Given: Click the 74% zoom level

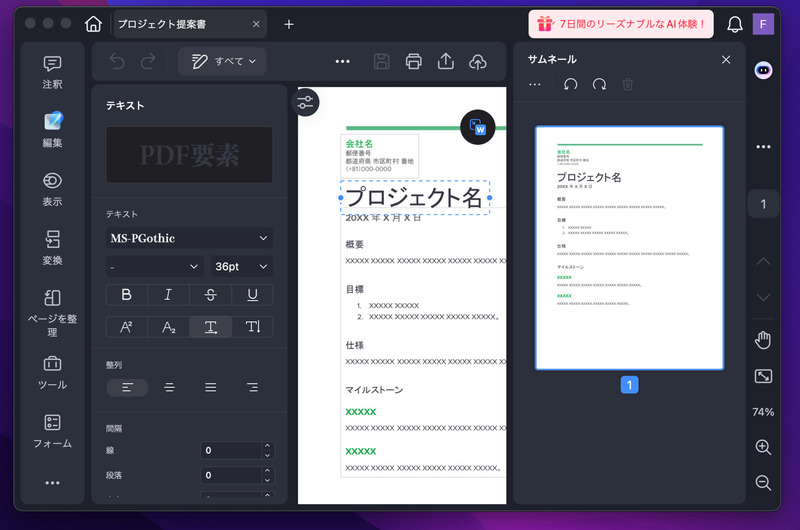Looking at the screenshot, I should click(x=763, y=412).
